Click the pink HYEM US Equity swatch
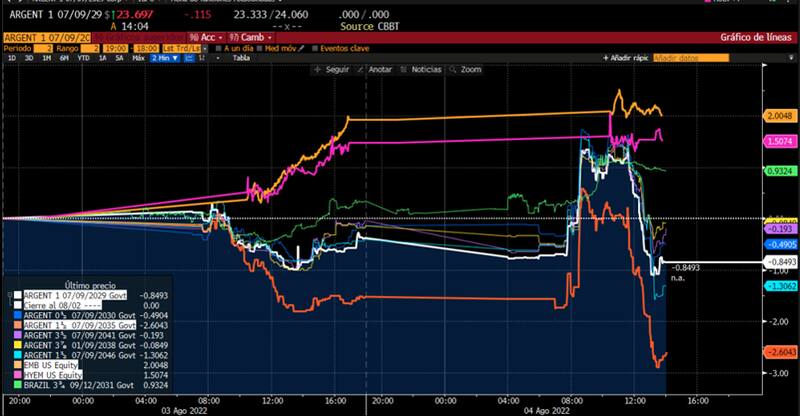 17,373
